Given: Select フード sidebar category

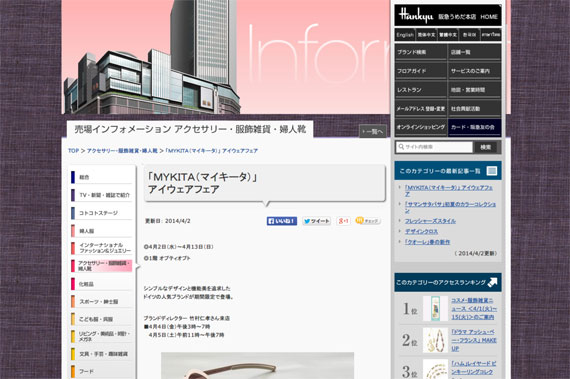Looking at the screenshot, I should [101, 371].
